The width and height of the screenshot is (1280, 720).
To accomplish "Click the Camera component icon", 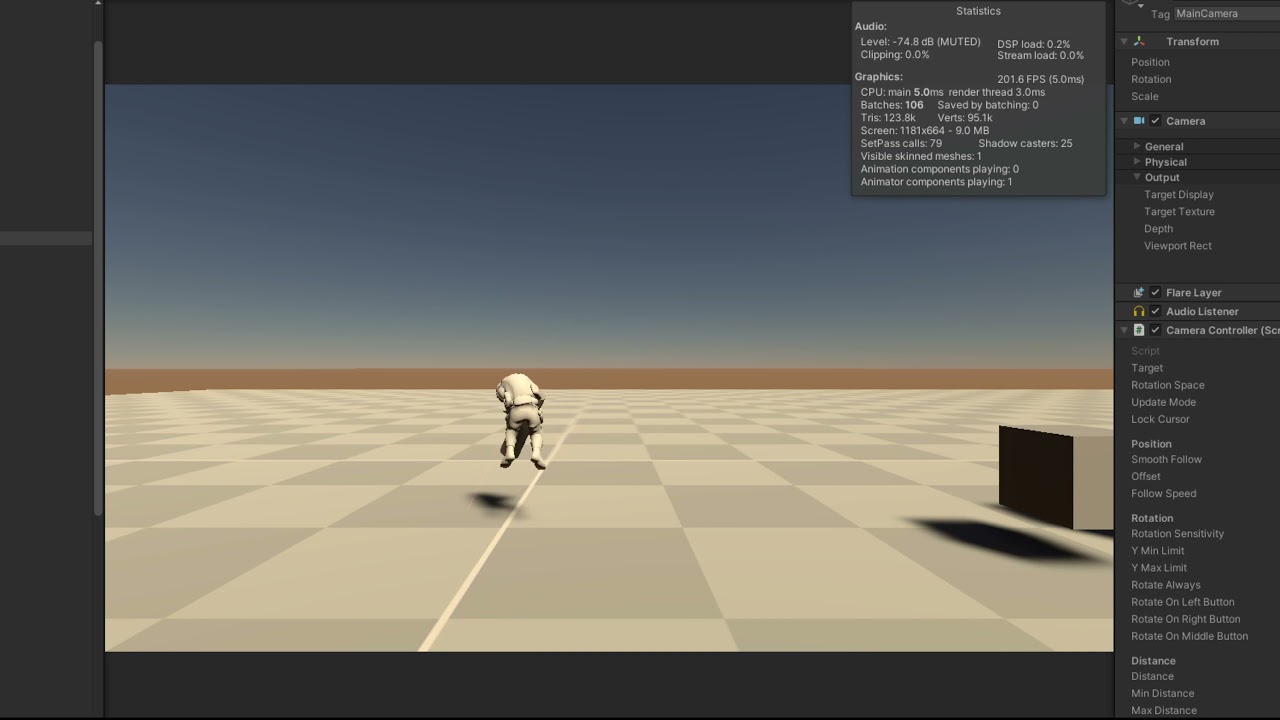I will (x=1139, y=121).
